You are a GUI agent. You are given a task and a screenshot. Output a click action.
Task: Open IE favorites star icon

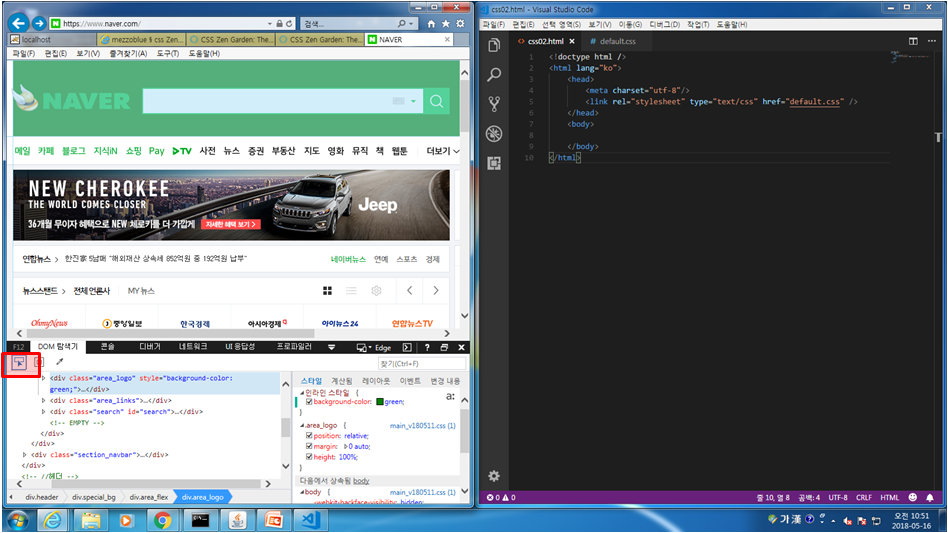click(x=446, y=24)
